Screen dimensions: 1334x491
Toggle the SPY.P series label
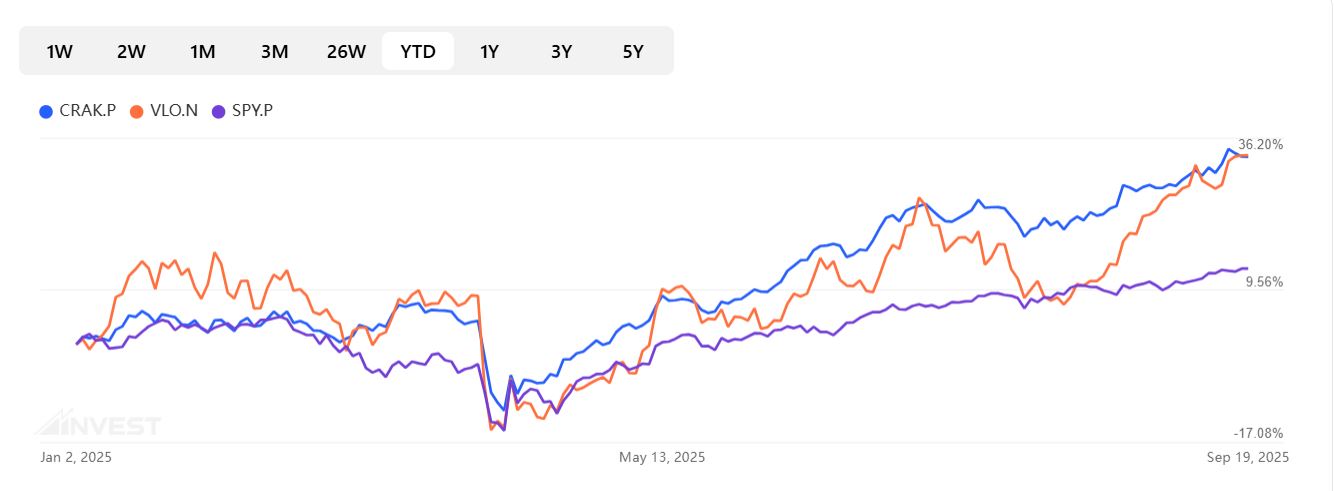point(252,111)
